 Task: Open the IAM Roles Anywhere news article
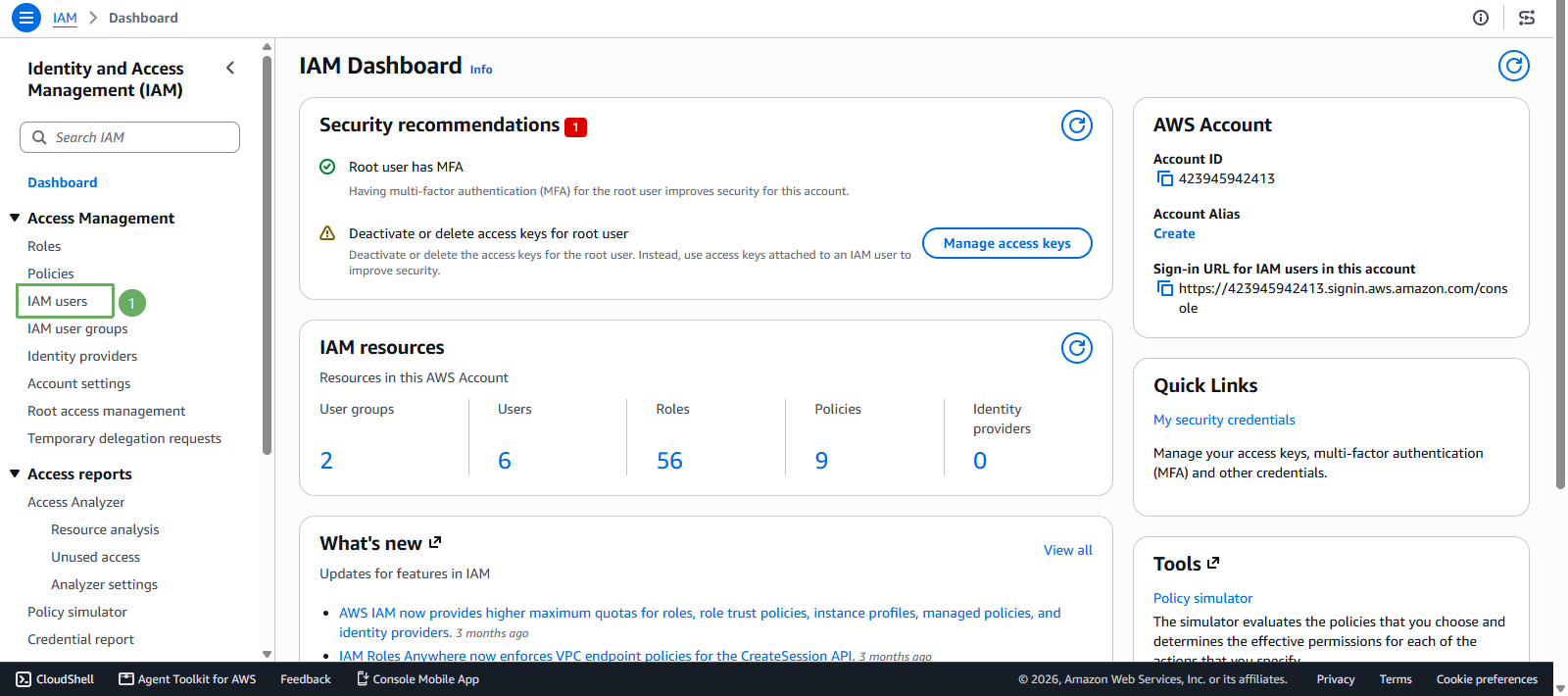tap(597, 656)
